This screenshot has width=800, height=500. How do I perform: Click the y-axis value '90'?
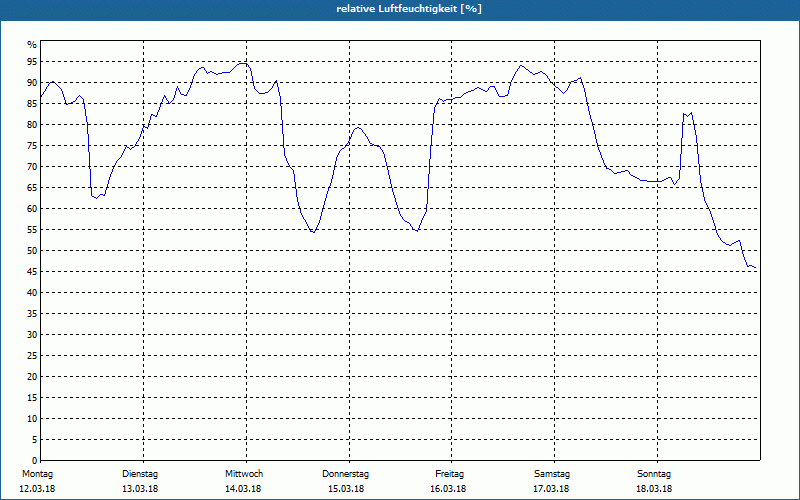(32, 83)
